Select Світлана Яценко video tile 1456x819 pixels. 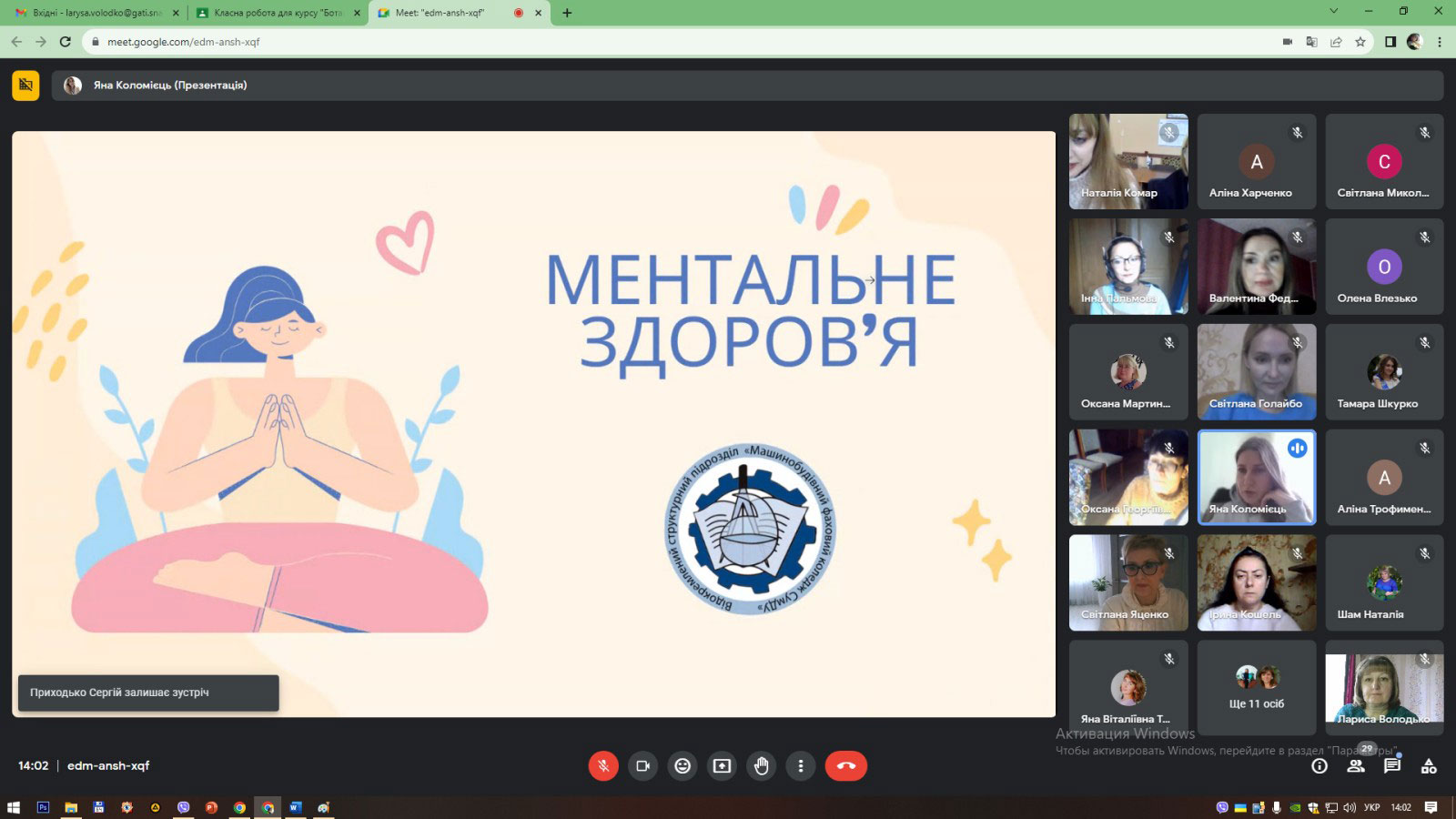point(1128,582)
